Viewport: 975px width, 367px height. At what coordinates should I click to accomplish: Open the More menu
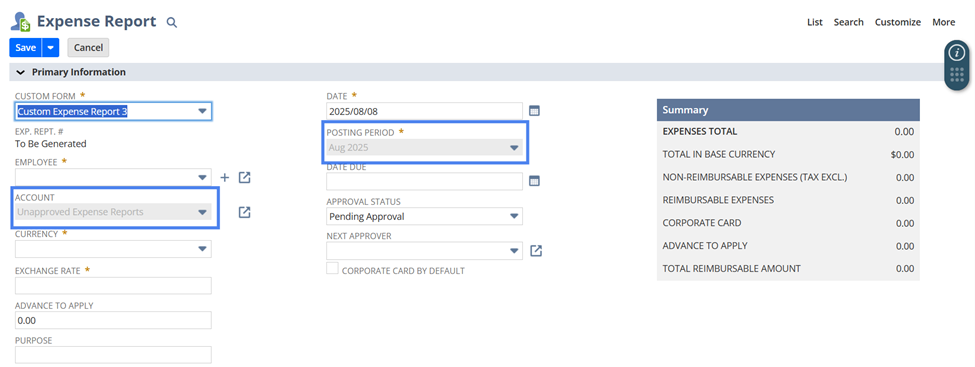(943, 22)
